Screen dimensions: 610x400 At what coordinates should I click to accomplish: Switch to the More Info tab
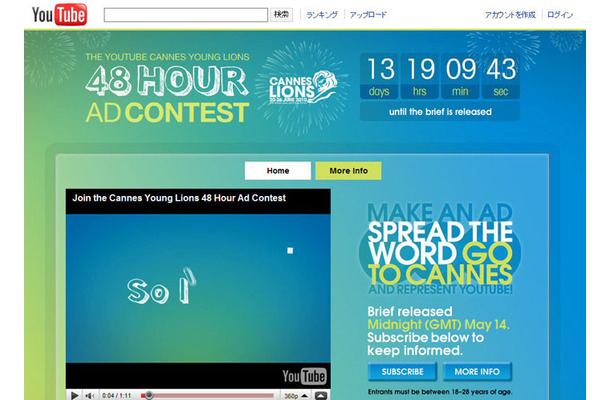(x=349, y=171)
